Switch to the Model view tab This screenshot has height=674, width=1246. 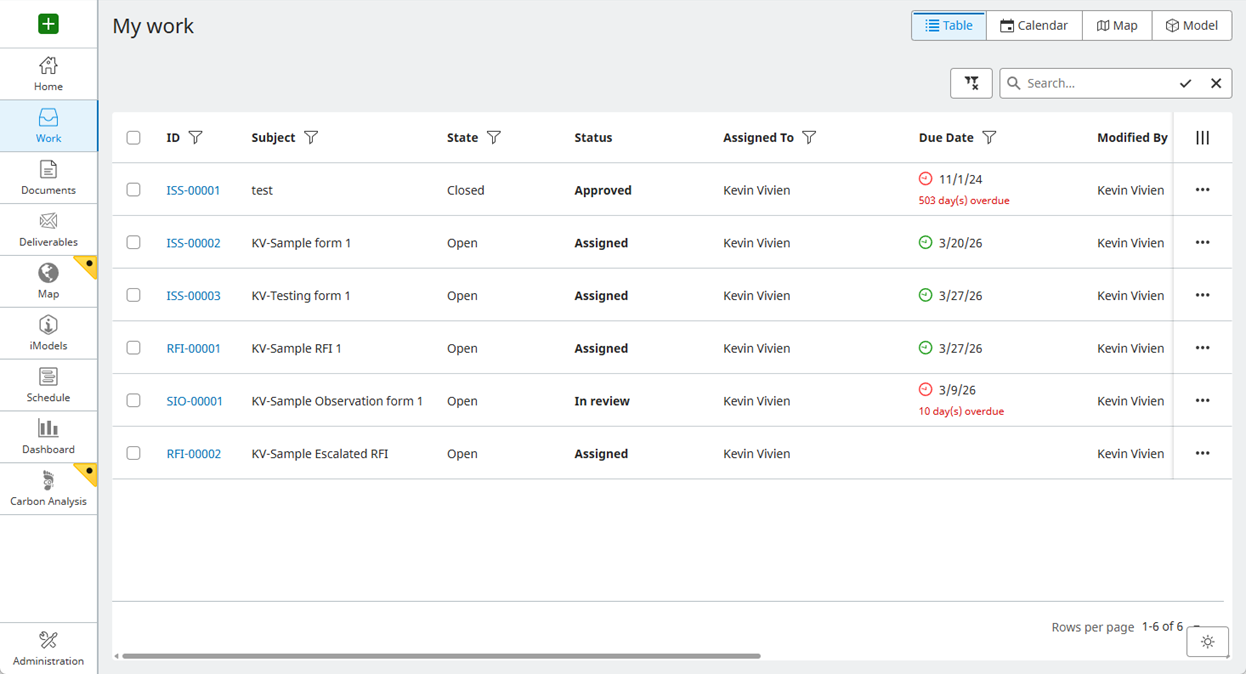[x=1191, y=26]
